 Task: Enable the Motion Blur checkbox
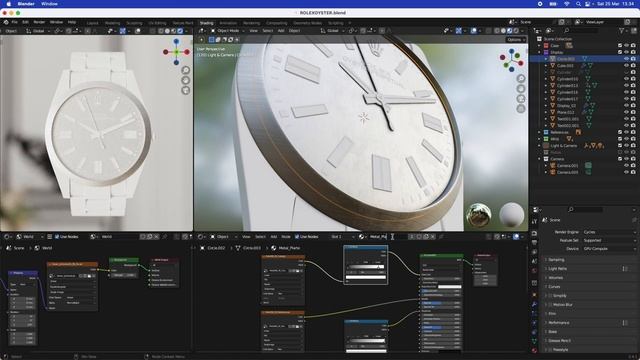[550, 304]
